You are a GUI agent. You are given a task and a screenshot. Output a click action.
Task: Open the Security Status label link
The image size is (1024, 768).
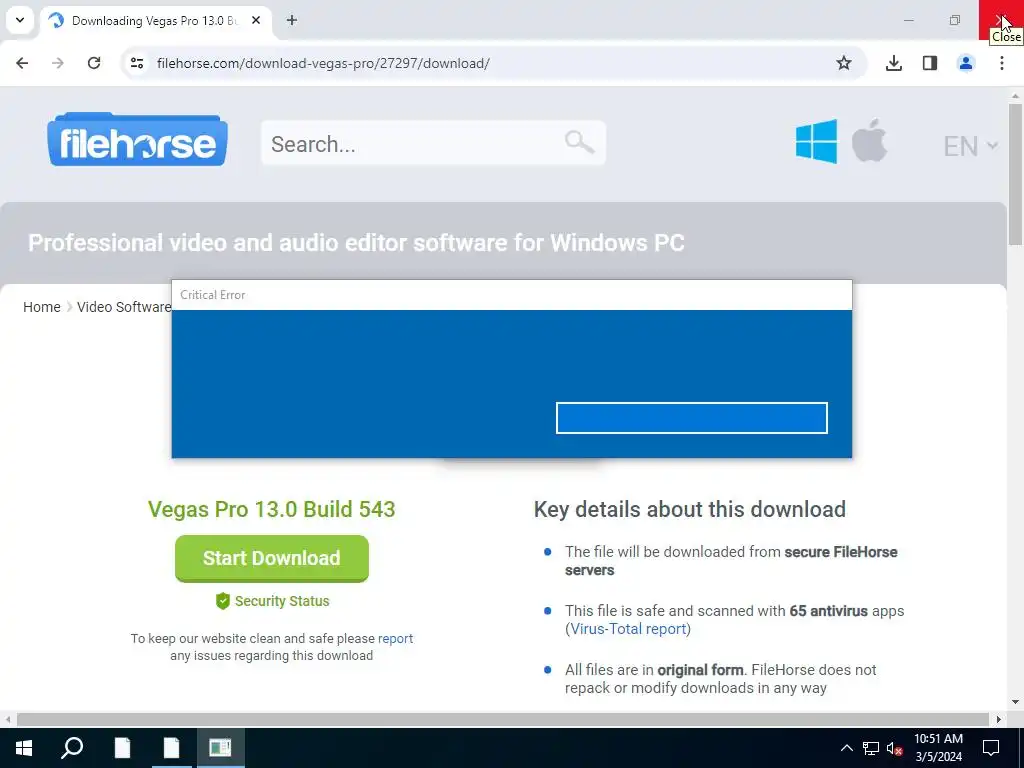tap(282, 601)
